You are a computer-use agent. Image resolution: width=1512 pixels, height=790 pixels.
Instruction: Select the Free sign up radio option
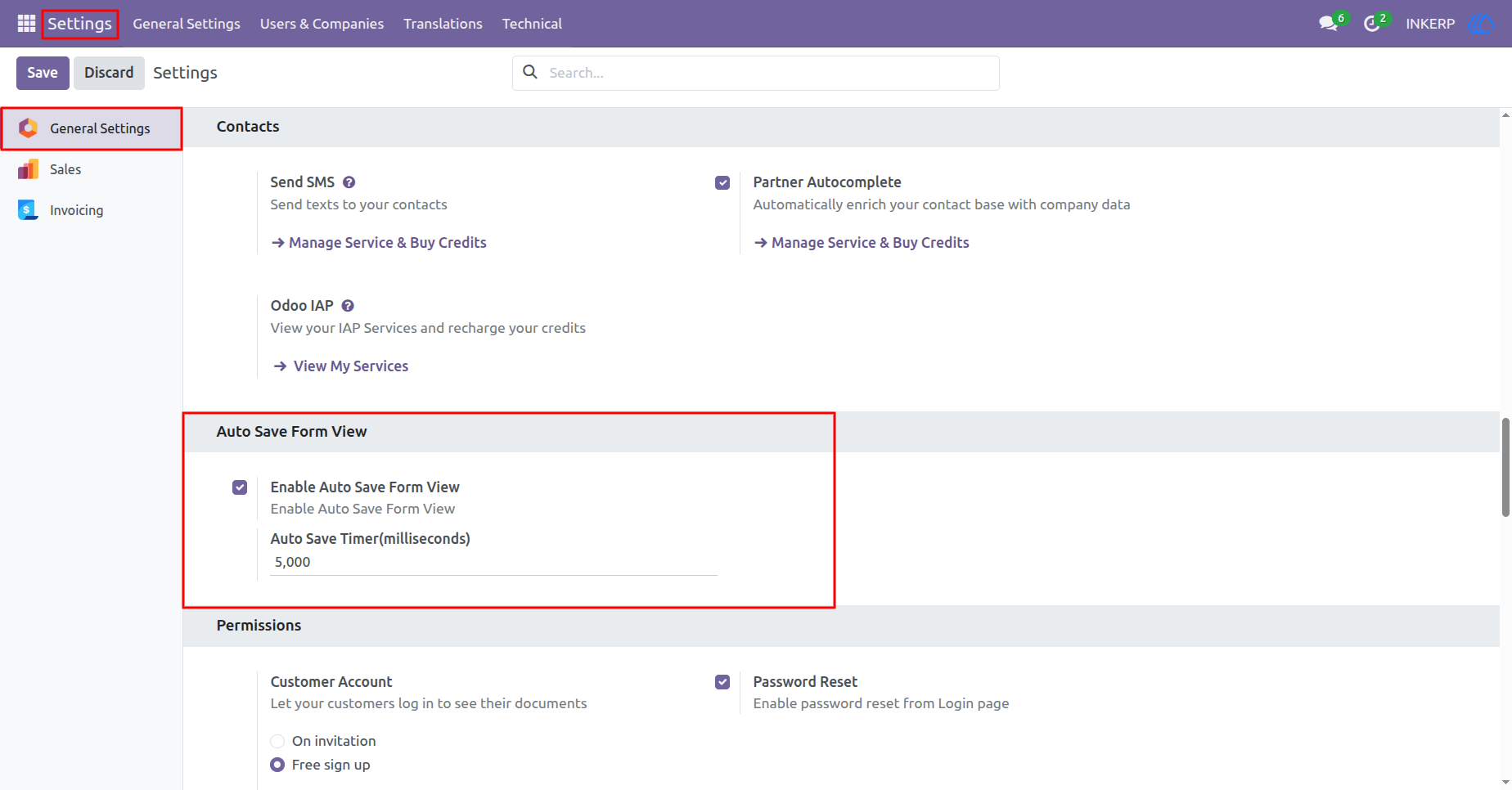277,765
